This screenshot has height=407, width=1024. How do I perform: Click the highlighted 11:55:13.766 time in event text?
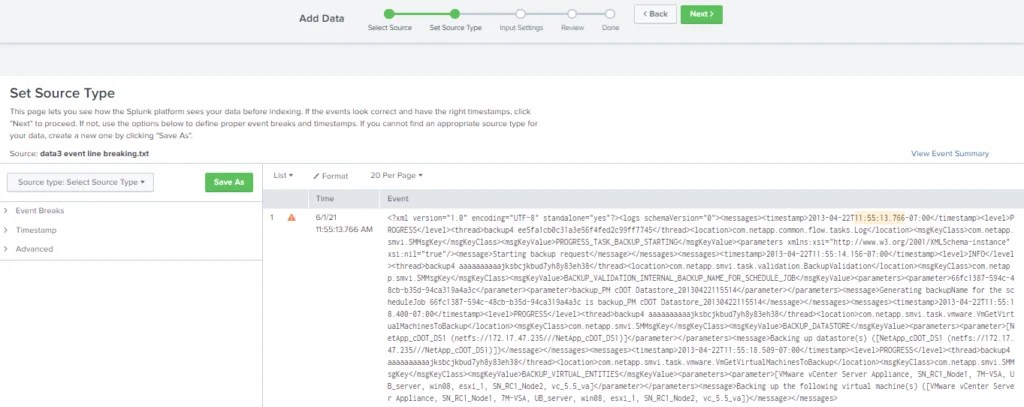pos(878,218)
